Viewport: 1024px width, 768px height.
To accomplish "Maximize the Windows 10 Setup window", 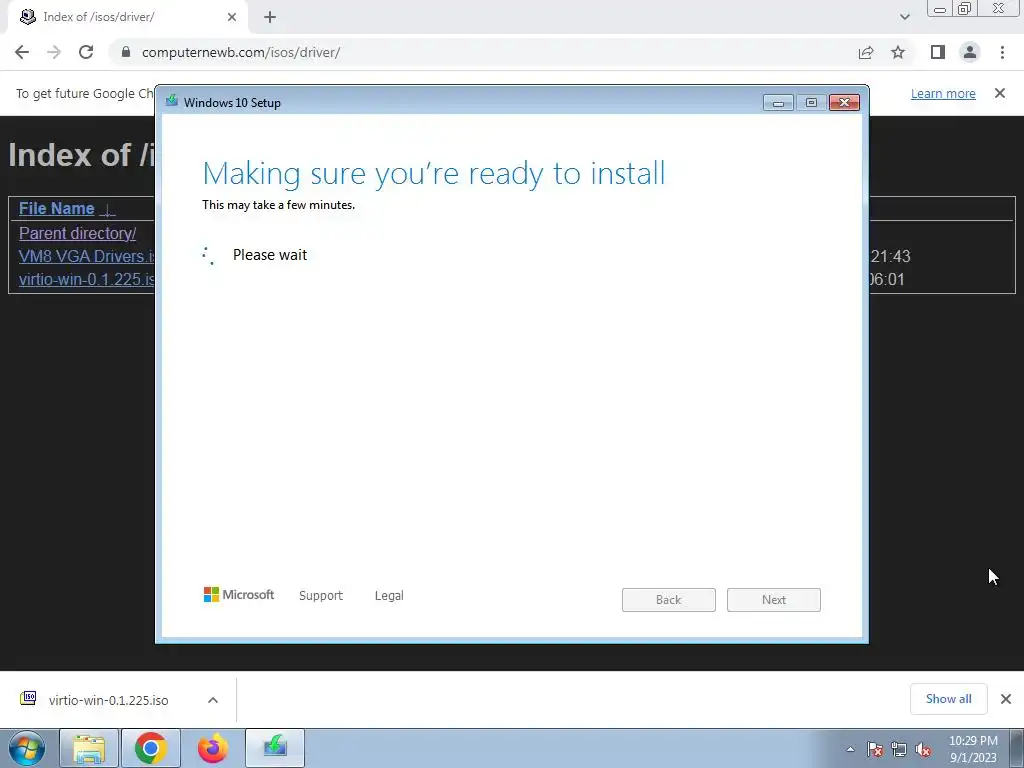I will click(811, 103).
